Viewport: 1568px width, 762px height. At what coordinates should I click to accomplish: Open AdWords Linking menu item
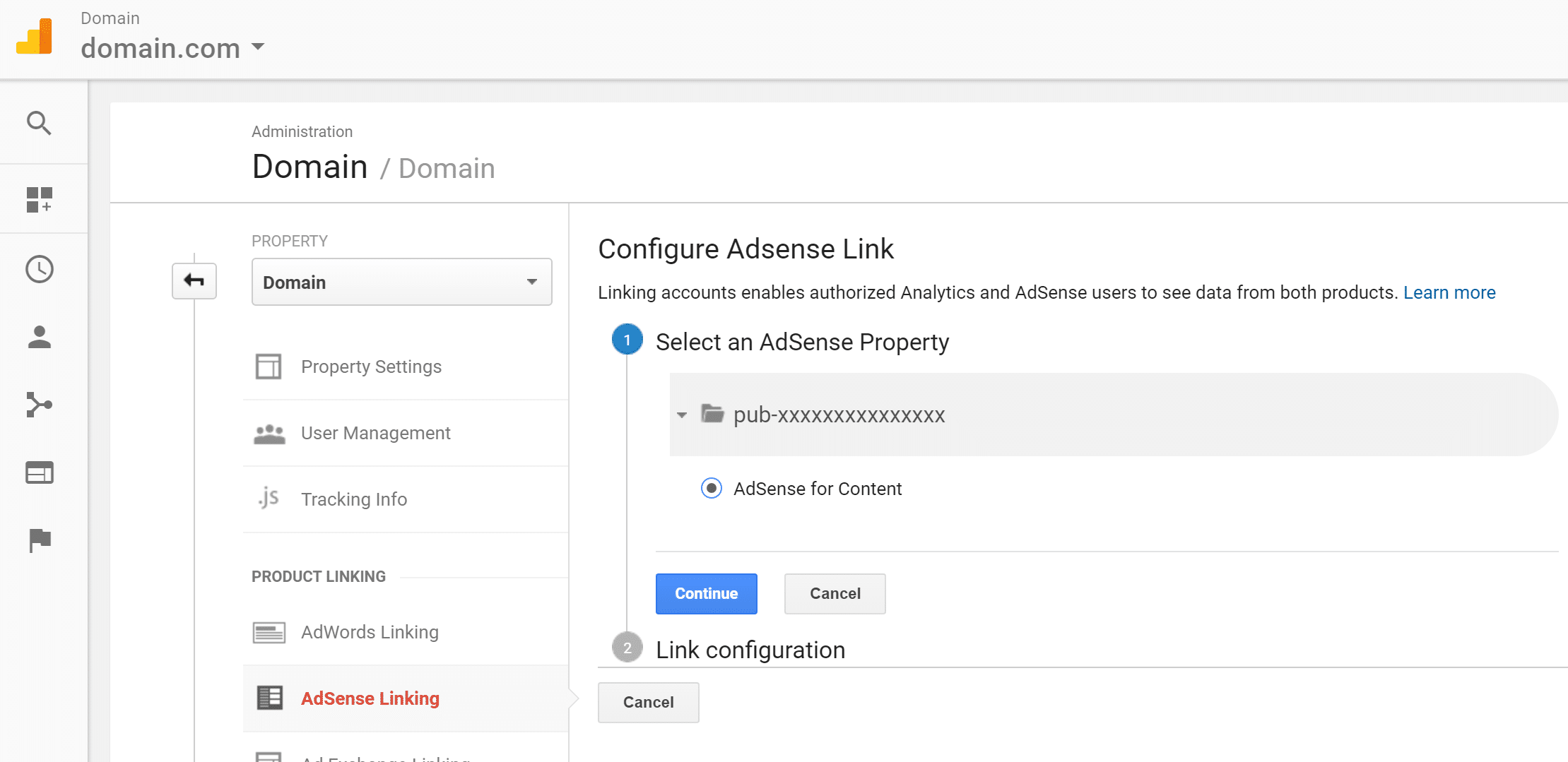click(406, 632)
